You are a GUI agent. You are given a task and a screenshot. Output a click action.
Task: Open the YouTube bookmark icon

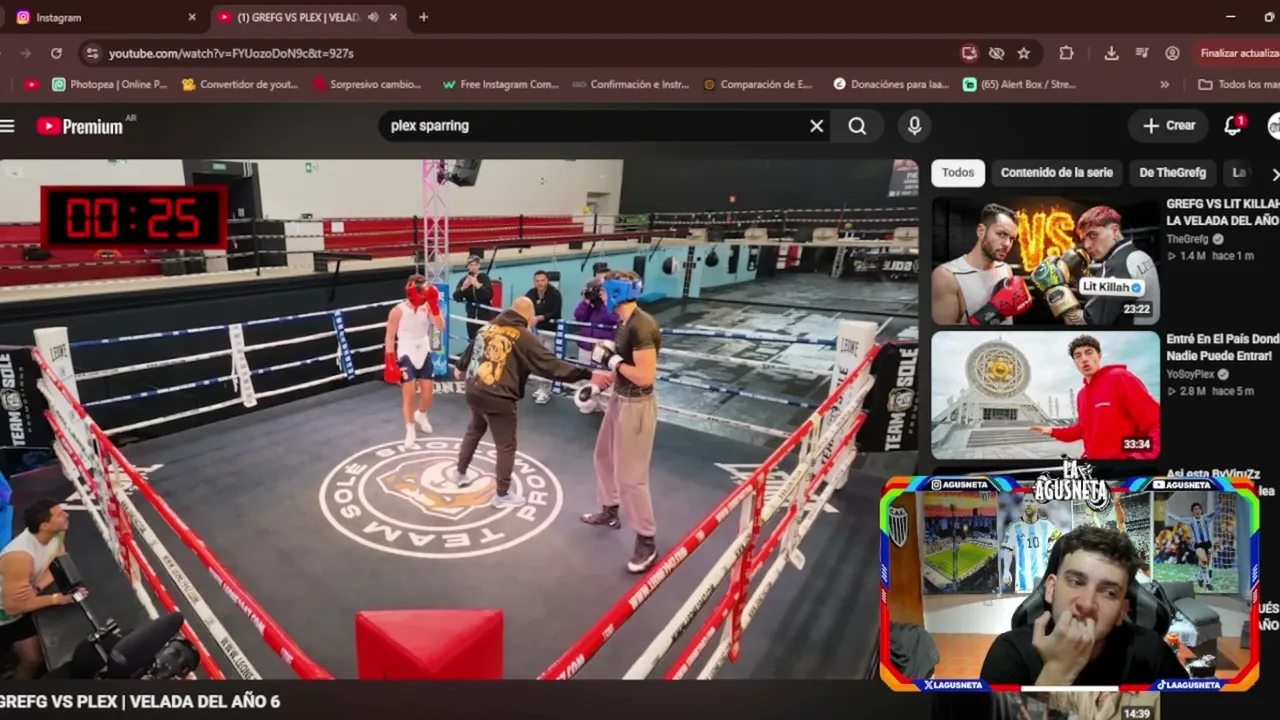(32, 85)
